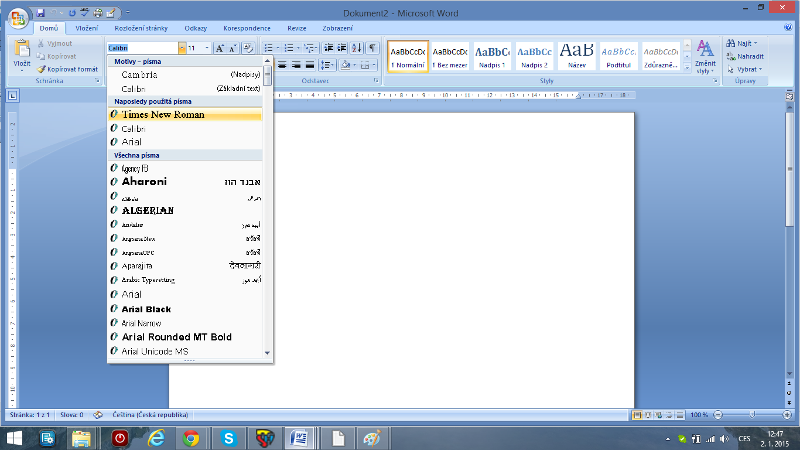The height and width of the screenshot is (450, 800).
Task: Open shading color dropdown arrow
Action: coord(355,65)
